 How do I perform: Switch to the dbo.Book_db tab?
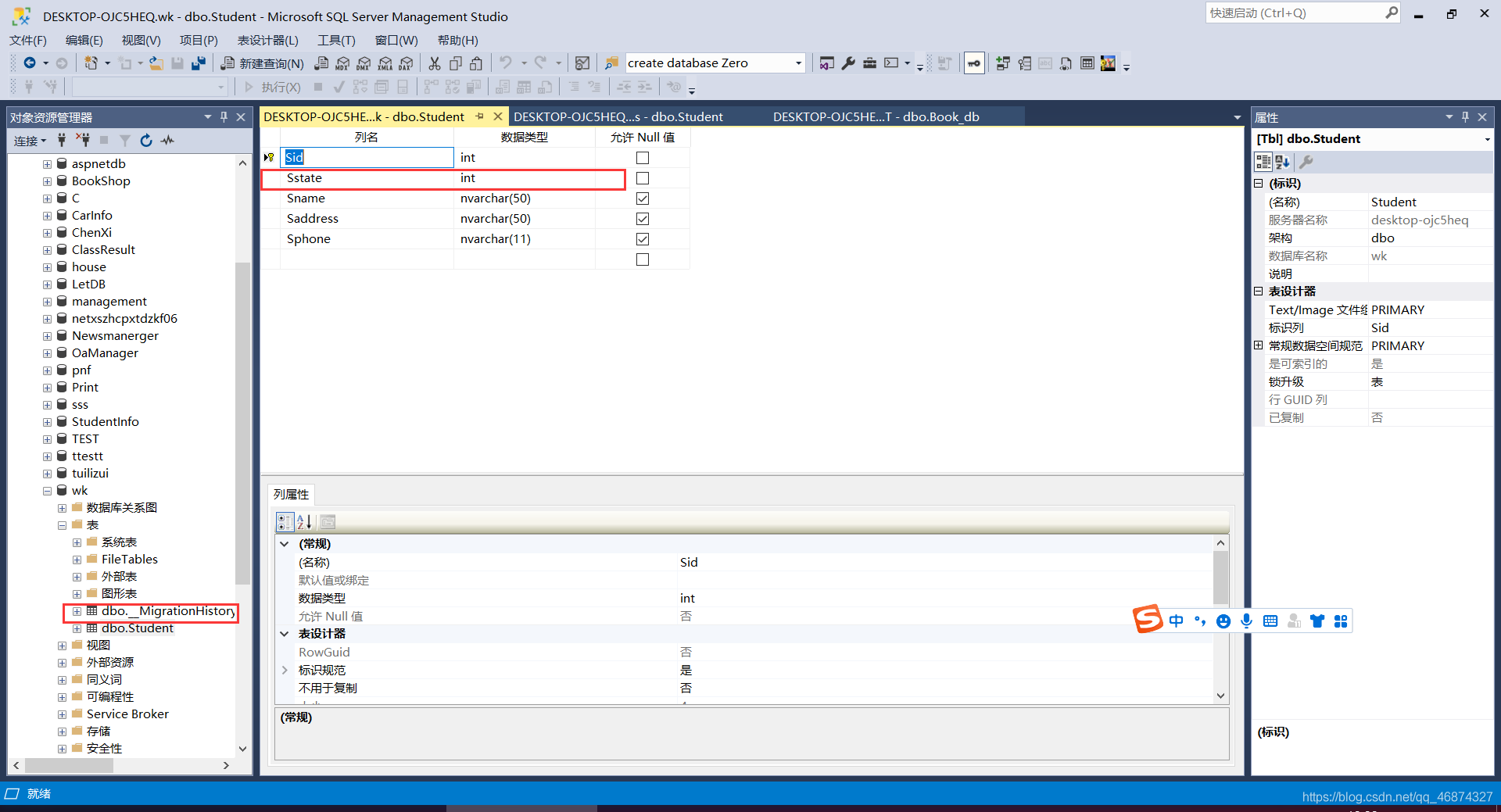click(x=876, y=116)
